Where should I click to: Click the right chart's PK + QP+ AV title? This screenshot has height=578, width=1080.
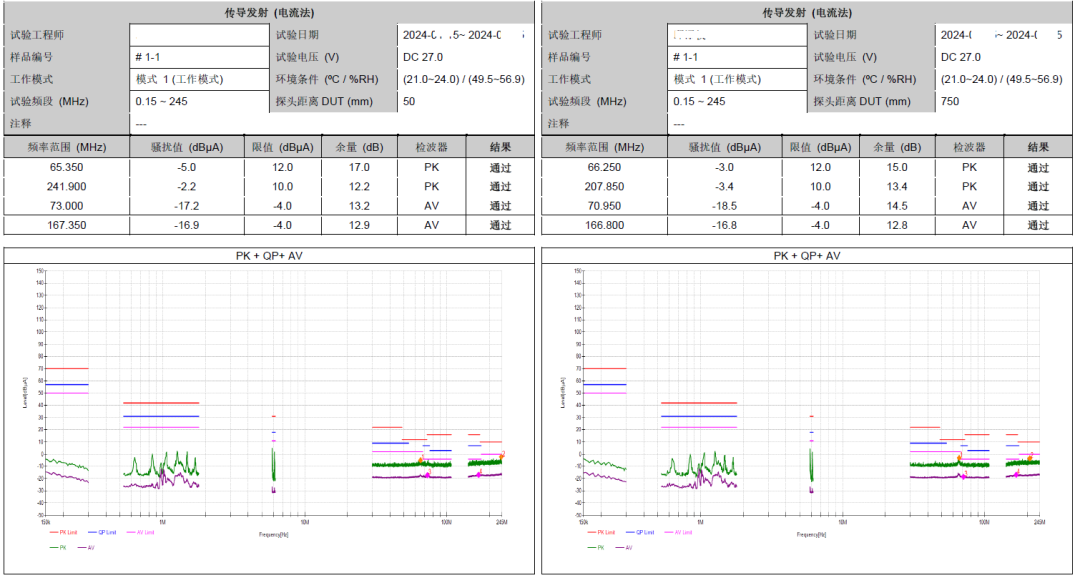tap(807, 256)
